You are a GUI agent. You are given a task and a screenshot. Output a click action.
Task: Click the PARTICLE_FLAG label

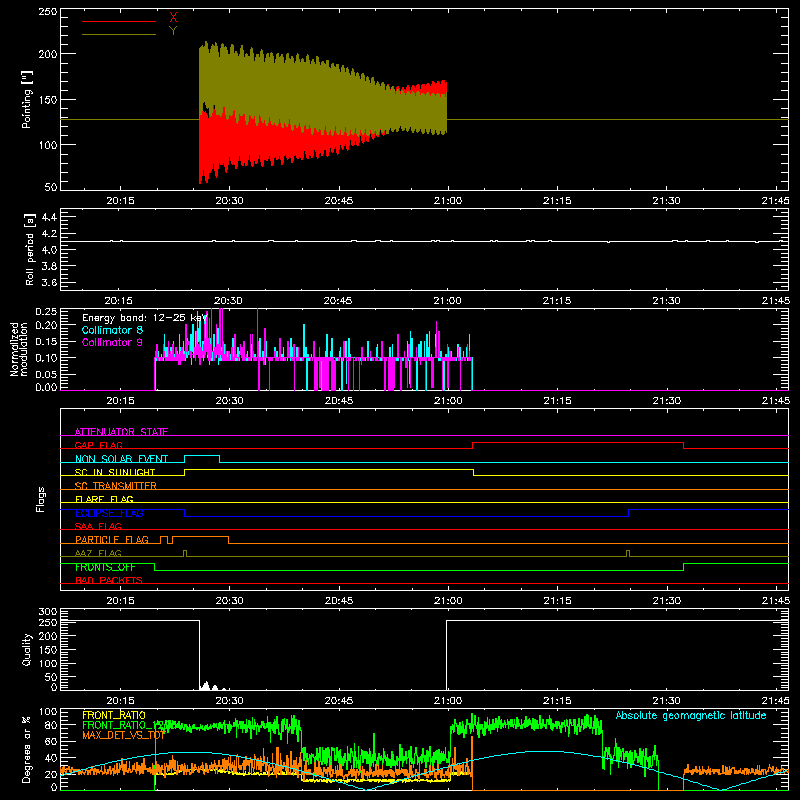coord(112,540)
